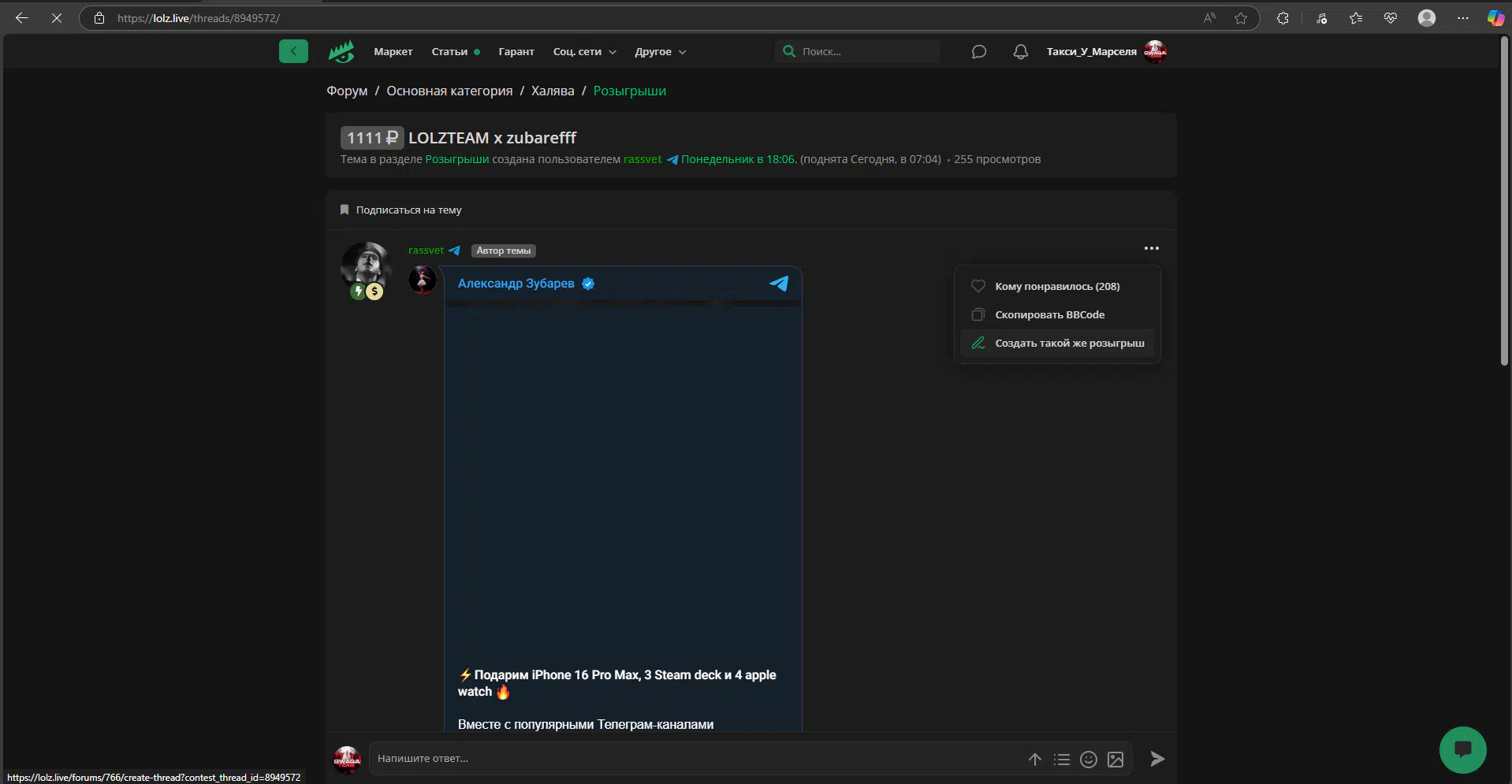Click the browser back arrow
1512x784 pixels.
point(22,18)
